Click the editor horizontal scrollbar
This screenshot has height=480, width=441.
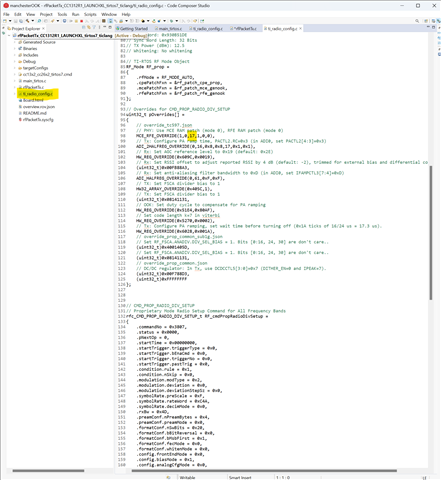coord(264,471)
